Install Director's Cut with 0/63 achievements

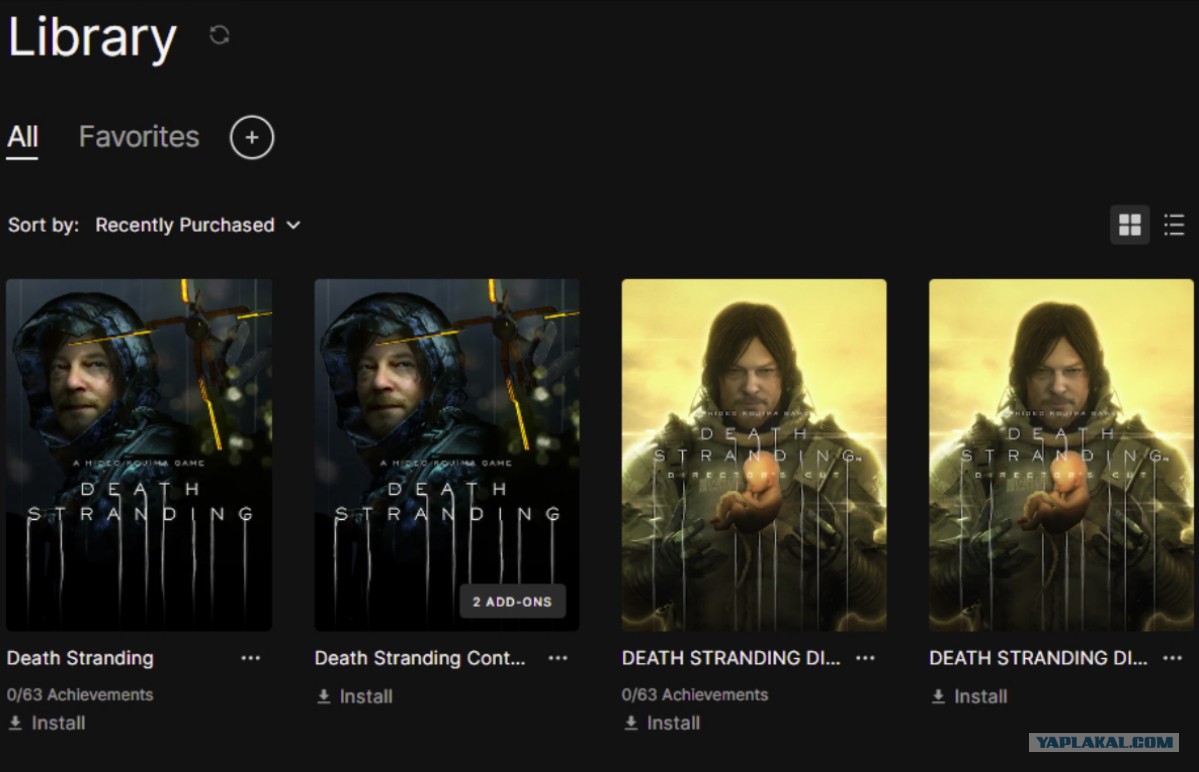662,723
